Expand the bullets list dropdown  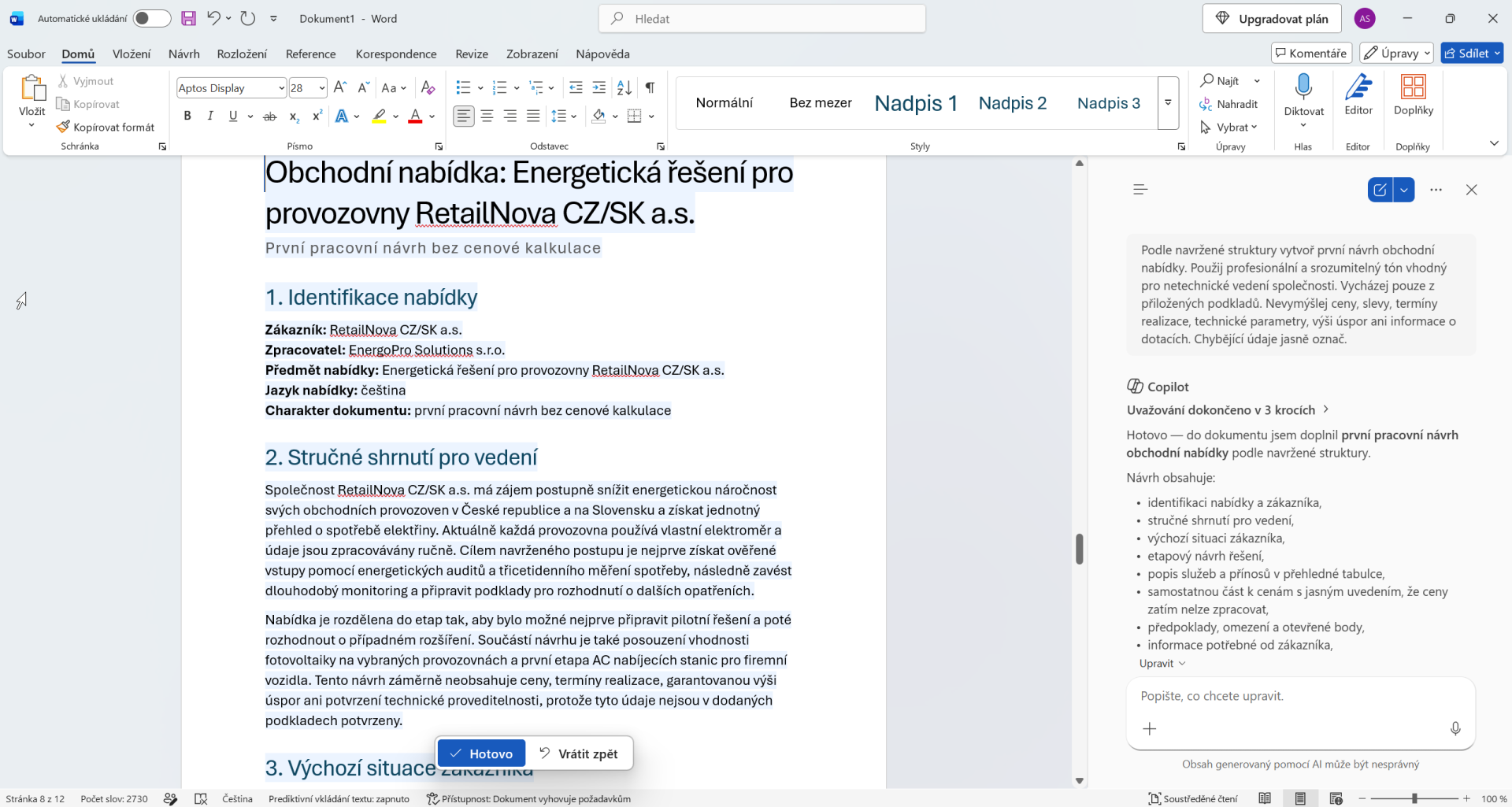pos(480,87)
